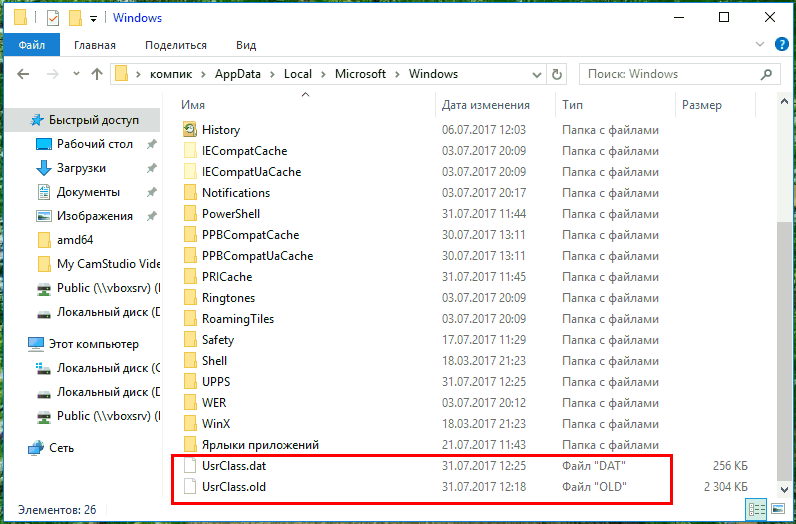Click the New folder quick access icon
796x524 pixels.
pyautogui.click(x=75, y=18)
